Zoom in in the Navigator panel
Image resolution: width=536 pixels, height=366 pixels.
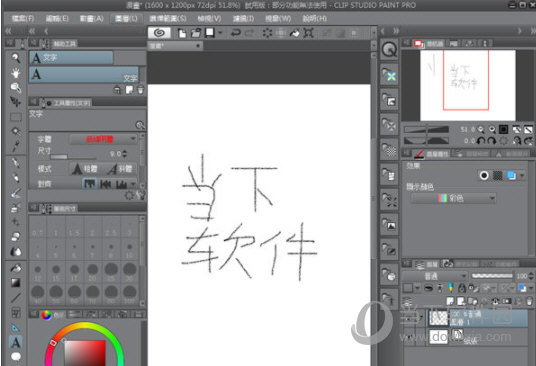tap(492, 130)
